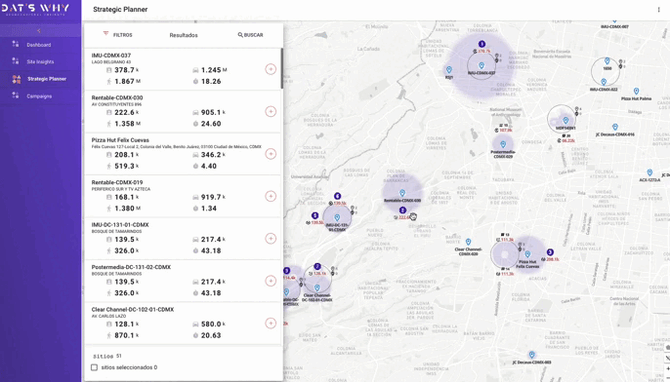670x382 pixels.
Task: Open the three-dot menu in the header
Action: (x=658, y=10)
